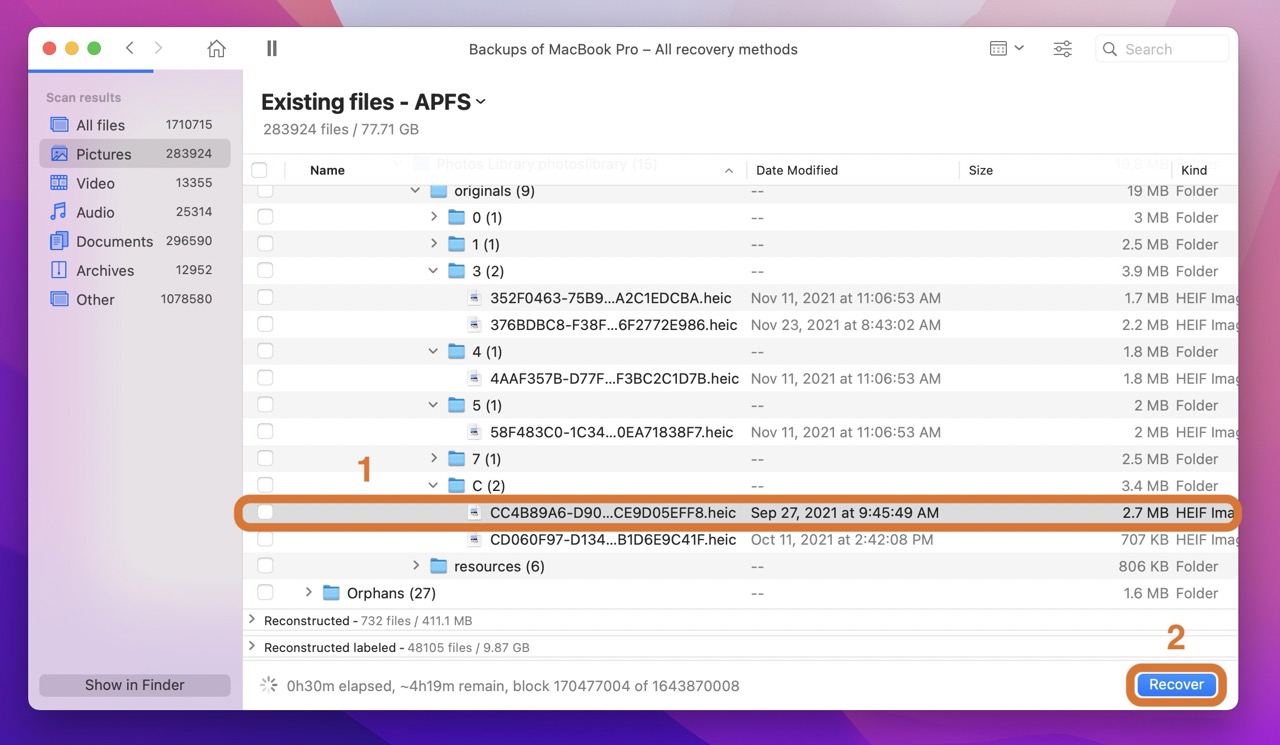Sort by Kind column header
1280x745 pixels.
click(x=1194, y=170)
